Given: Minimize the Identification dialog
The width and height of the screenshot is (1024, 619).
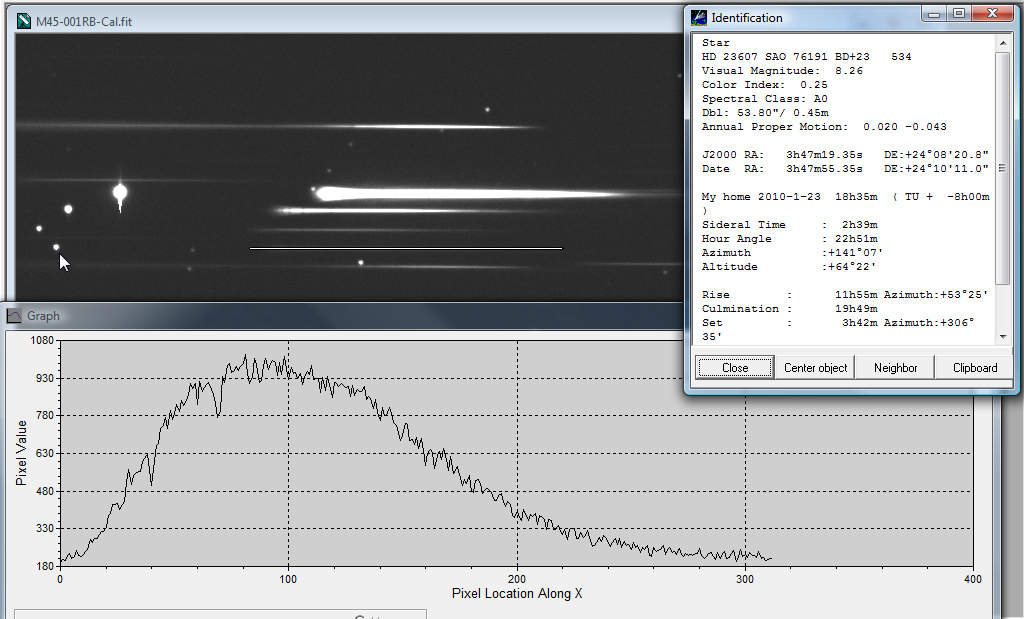Looking at the screenshot, I should coord(934,13).
